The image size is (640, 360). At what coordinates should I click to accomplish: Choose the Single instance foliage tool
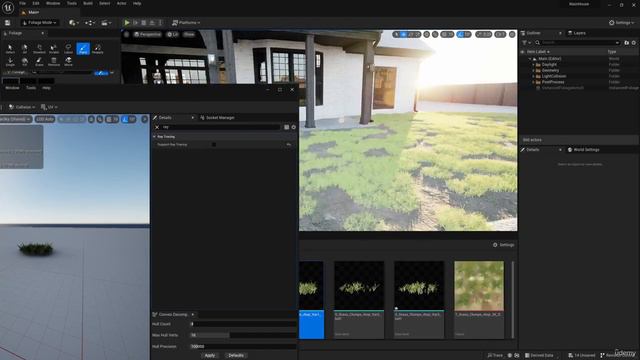[10, 62]
